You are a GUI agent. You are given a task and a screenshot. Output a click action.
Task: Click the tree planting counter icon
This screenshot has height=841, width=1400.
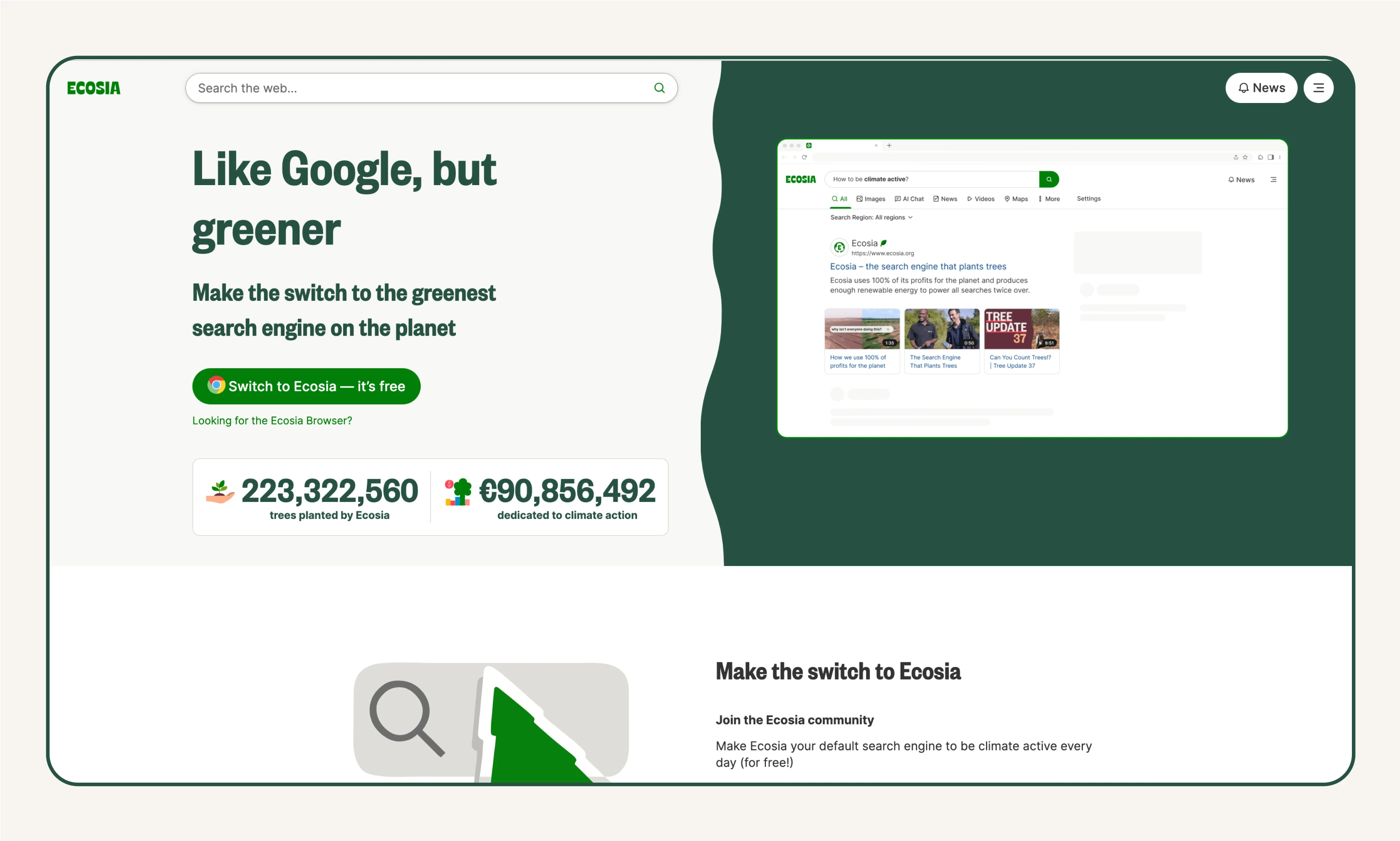pos(217,492)
